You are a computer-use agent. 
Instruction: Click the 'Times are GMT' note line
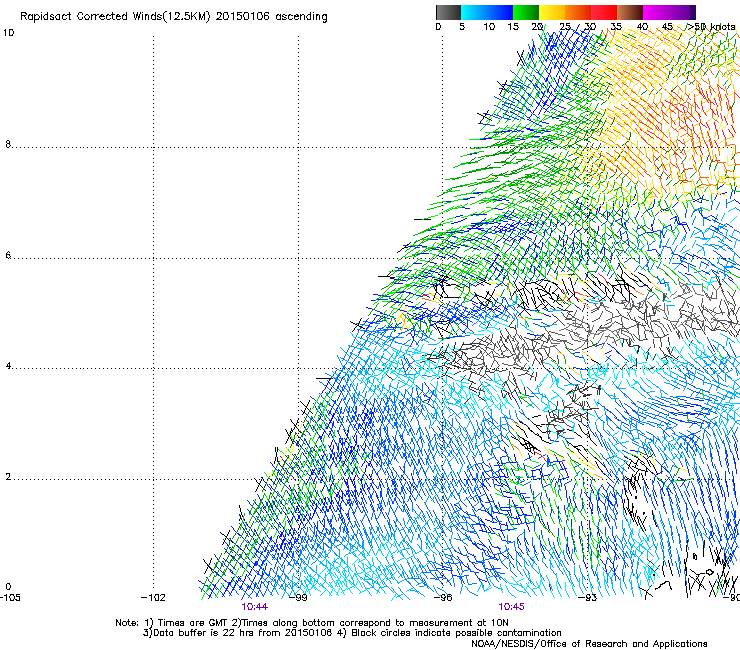pyautogui.click(x=311, y=623)
